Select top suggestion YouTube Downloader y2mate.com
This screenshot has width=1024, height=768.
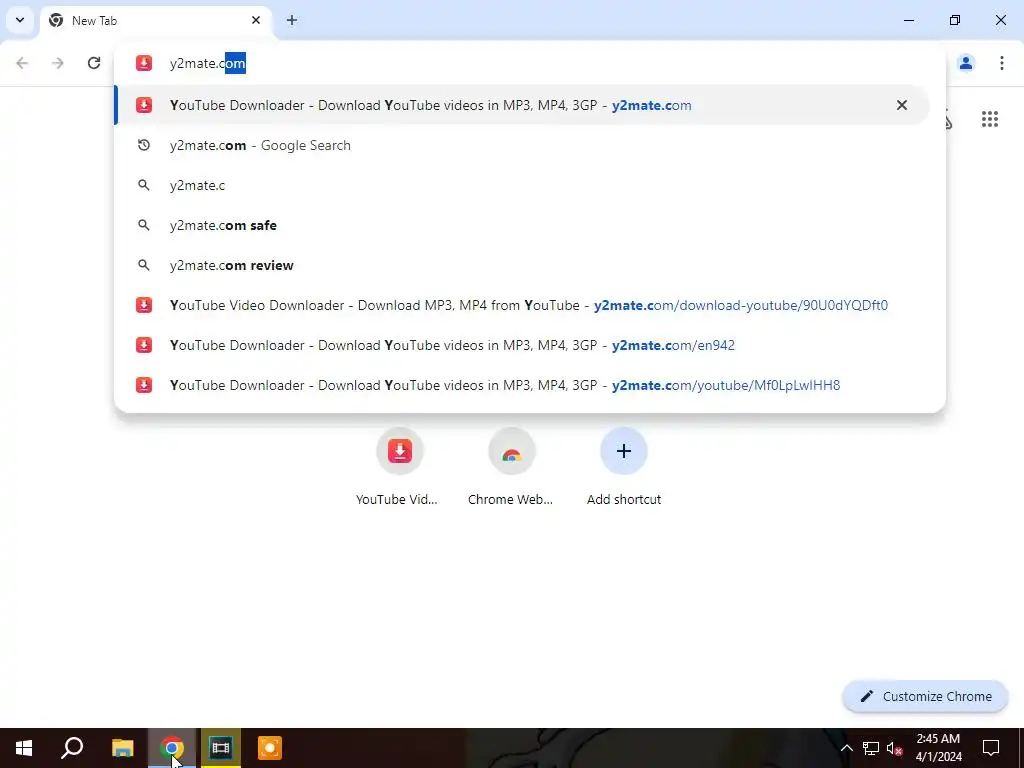pos(521,105)
